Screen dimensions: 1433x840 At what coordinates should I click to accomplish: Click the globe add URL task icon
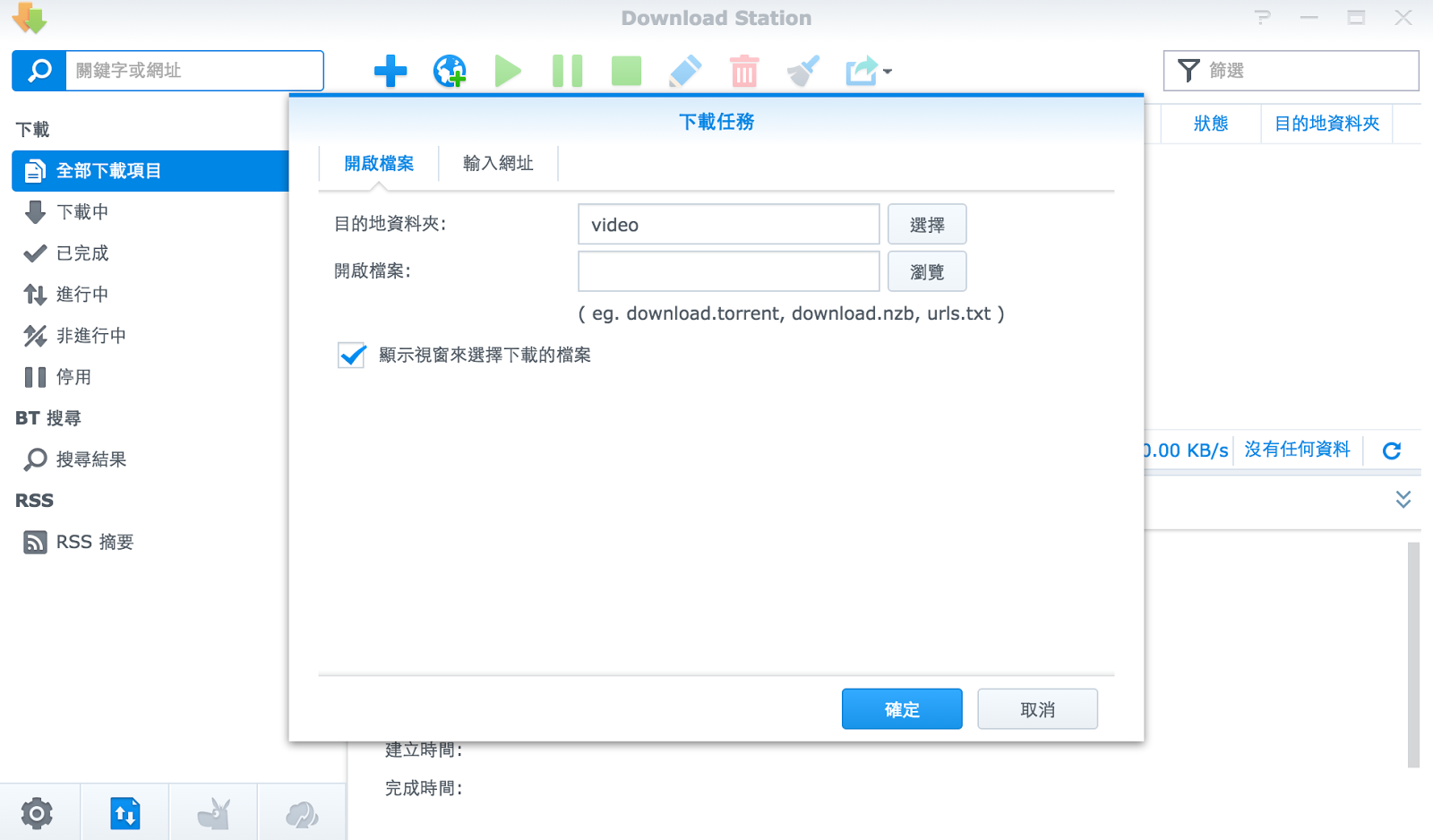pos(450,71)
